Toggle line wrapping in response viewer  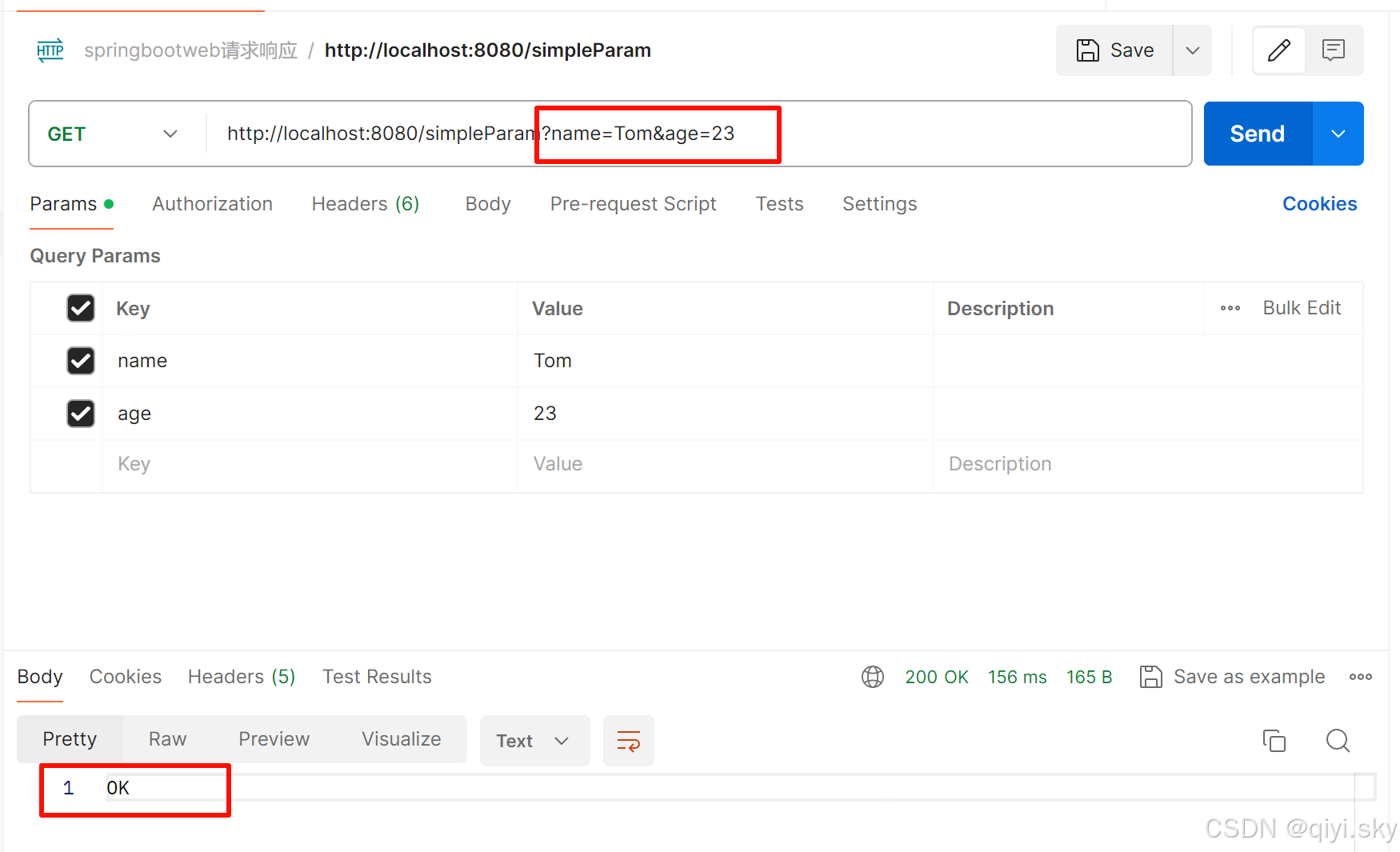629,741
